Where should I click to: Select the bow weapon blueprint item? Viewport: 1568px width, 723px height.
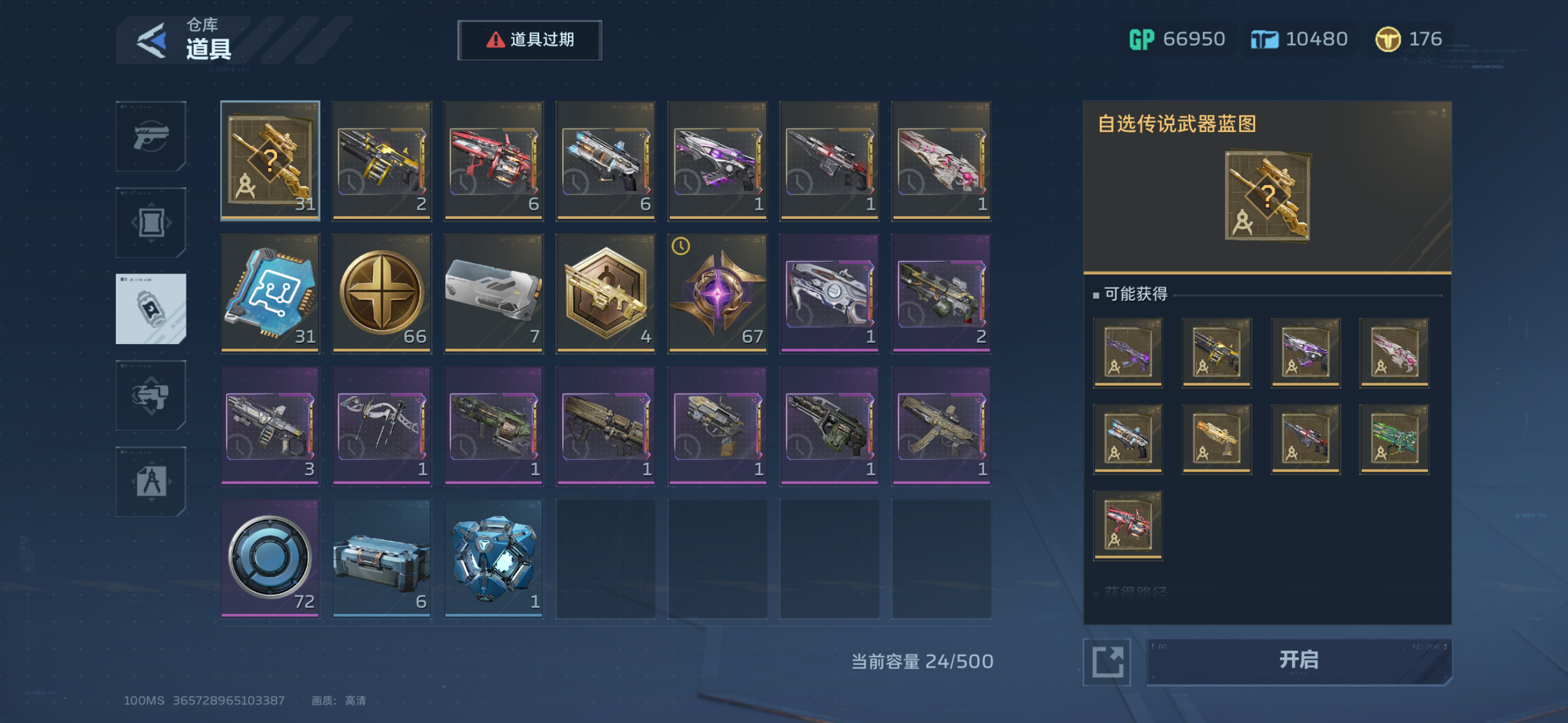(382, 426)
